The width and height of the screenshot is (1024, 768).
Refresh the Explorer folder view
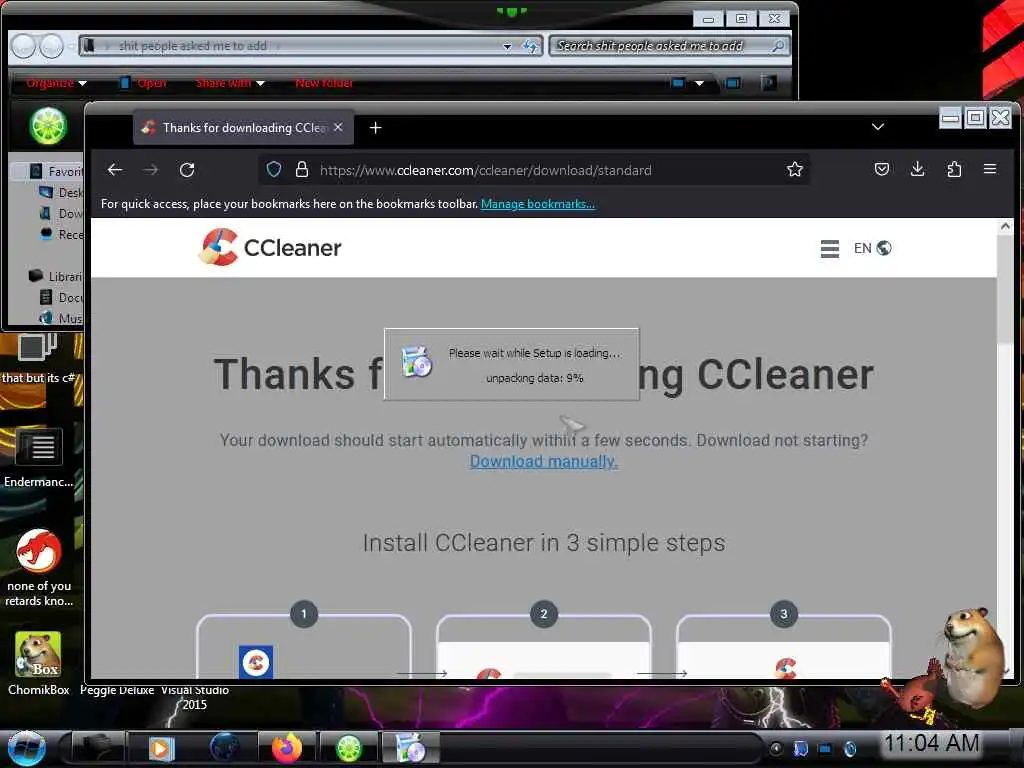(x=530, y=46)
